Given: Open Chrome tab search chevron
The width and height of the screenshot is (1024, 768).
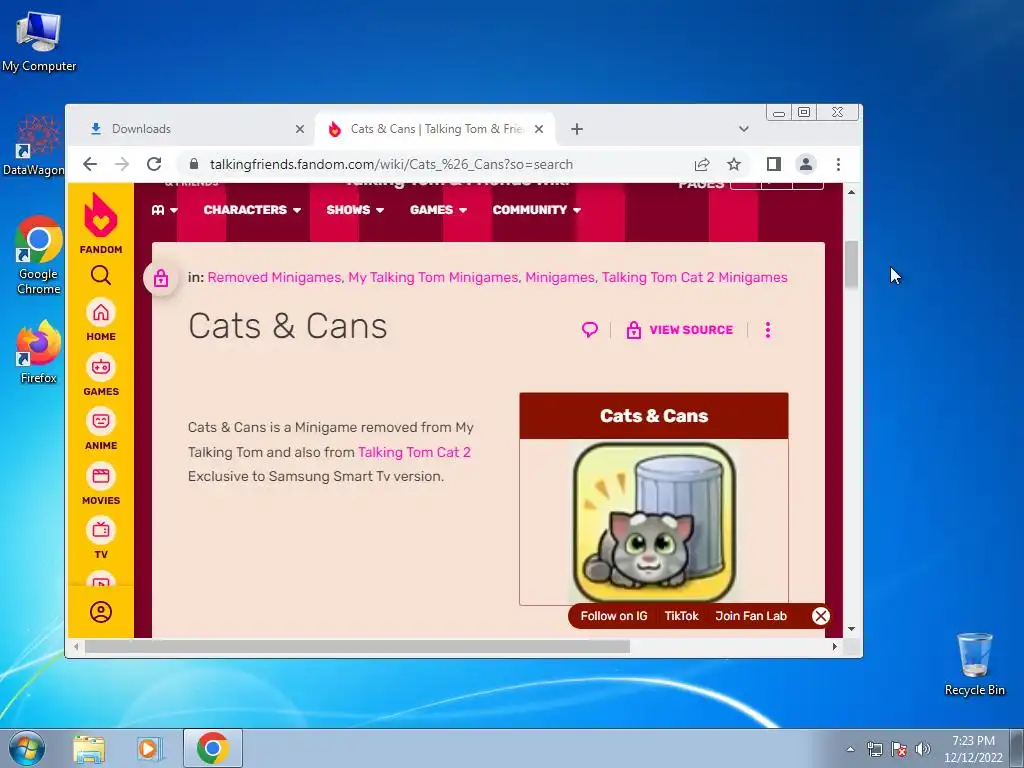Looking at the screenshot, I should tap(743, 129).
